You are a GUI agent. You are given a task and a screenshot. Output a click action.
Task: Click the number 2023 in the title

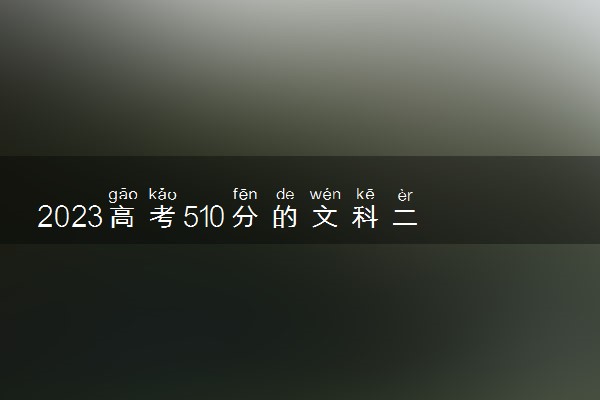point(70,217)
